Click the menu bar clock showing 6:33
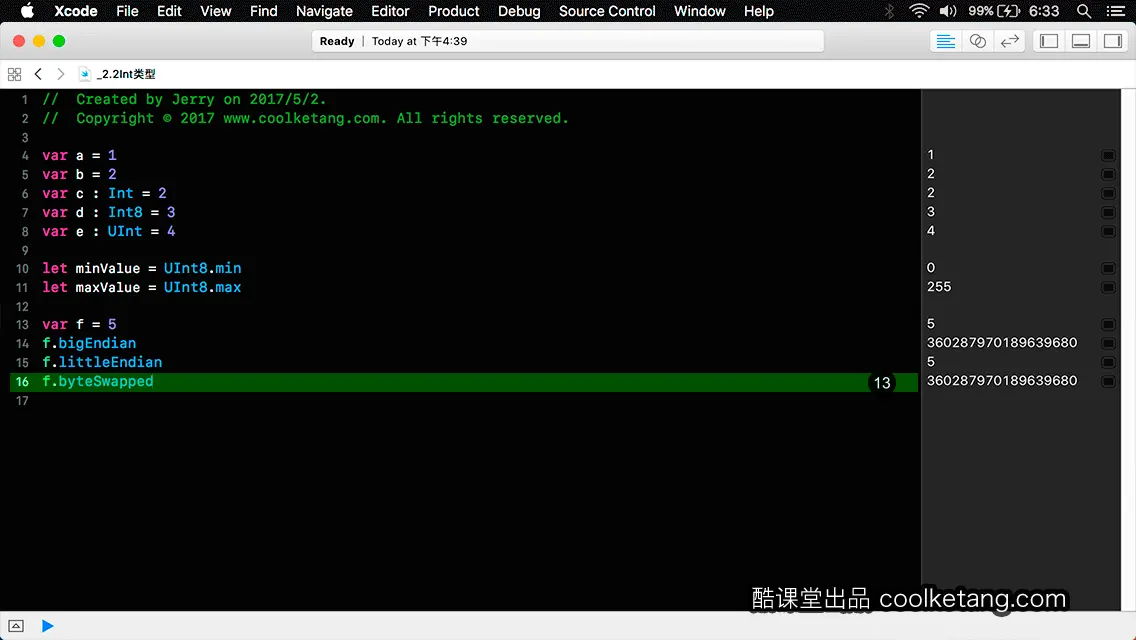Viewport: 1136px width, 640px height. (1044, 11)
